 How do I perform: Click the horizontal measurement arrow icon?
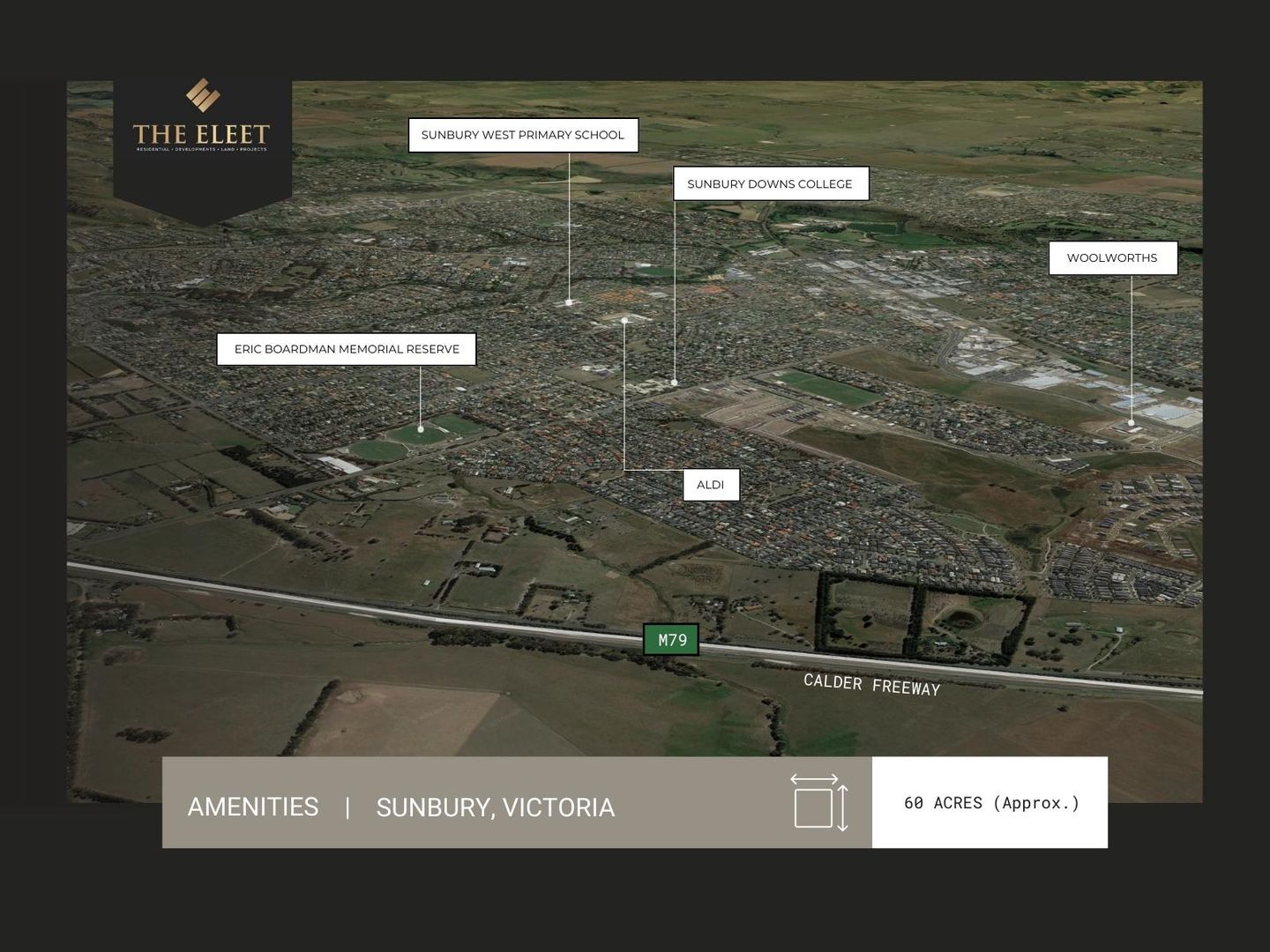(816, 781)
